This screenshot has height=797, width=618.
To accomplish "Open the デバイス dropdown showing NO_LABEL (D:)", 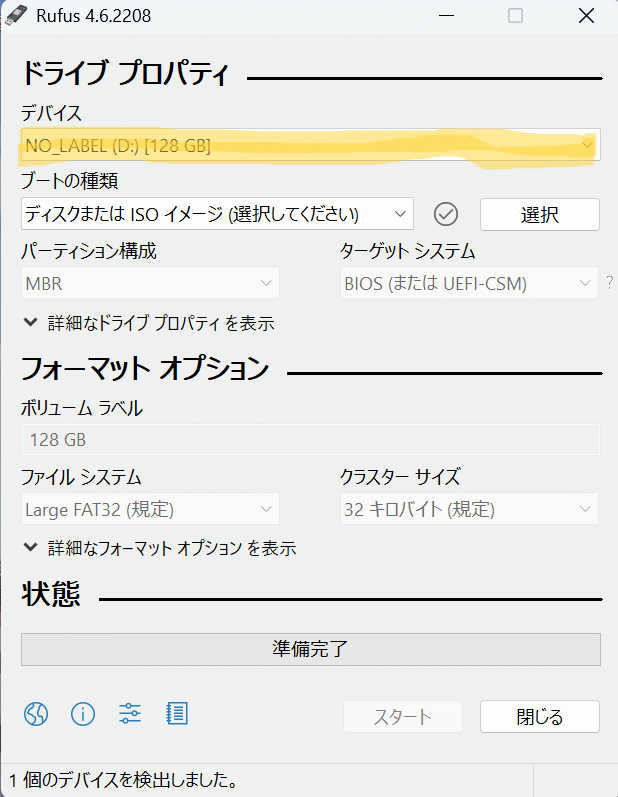I will (311, 145).
